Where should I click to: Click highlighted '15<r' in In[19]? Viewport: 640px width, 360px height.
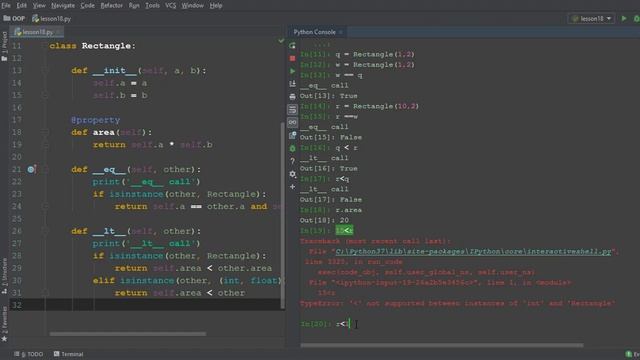tap(344, 231)
